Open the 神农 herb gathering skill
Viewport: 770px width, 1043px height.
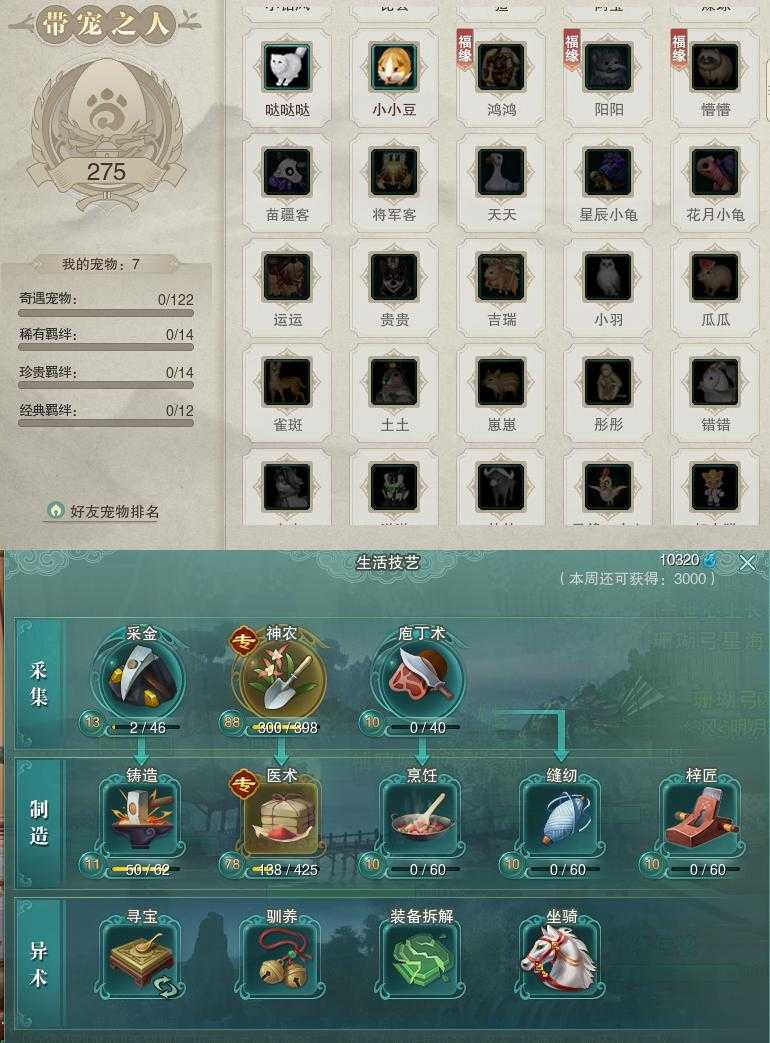coord(281,677)
